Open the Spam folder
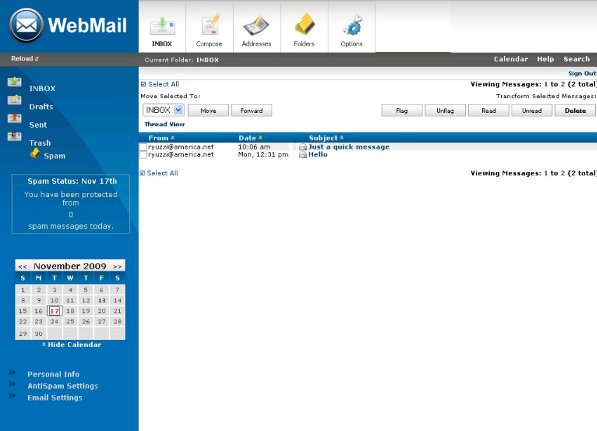Viewport: 597px width, 431px height. (x=54, y=156)
